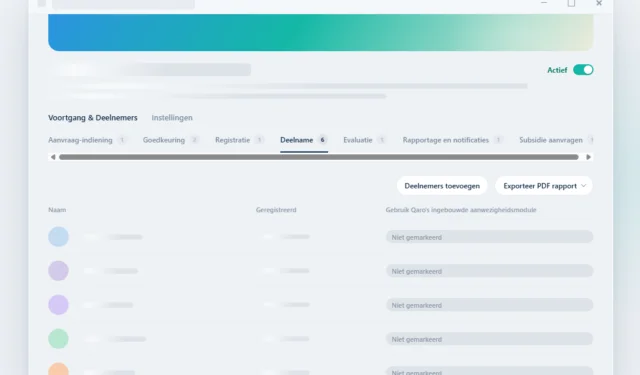
Task: Click the Geregistreerd column header
Action: tap(276, 210)
